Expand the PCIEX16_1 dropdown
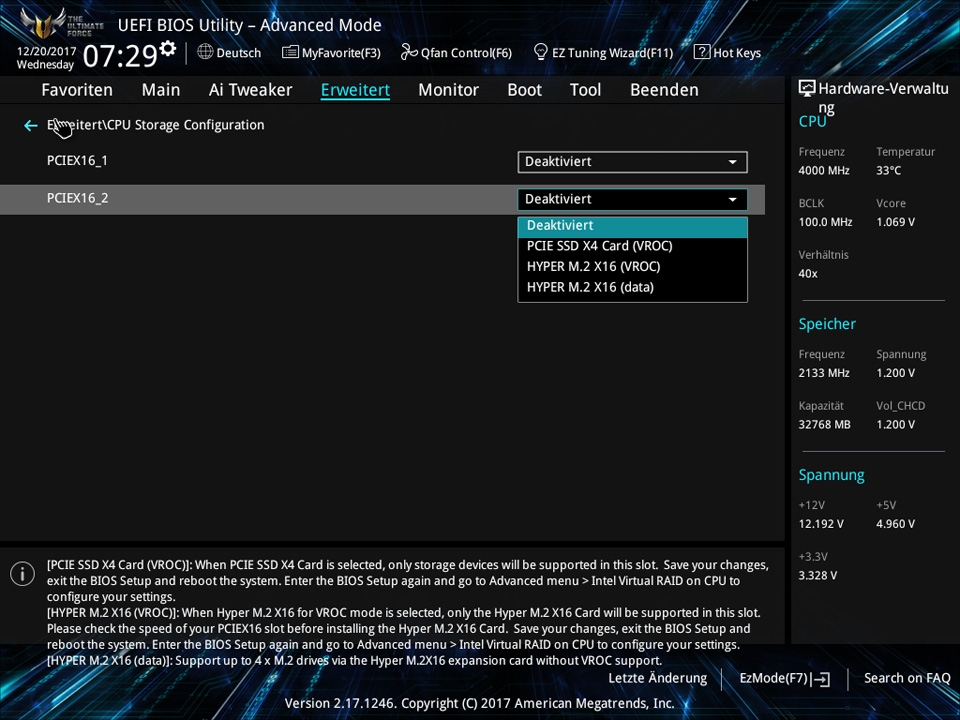The width and height of the screenshot is (960, 720). (x=632, y=162)
